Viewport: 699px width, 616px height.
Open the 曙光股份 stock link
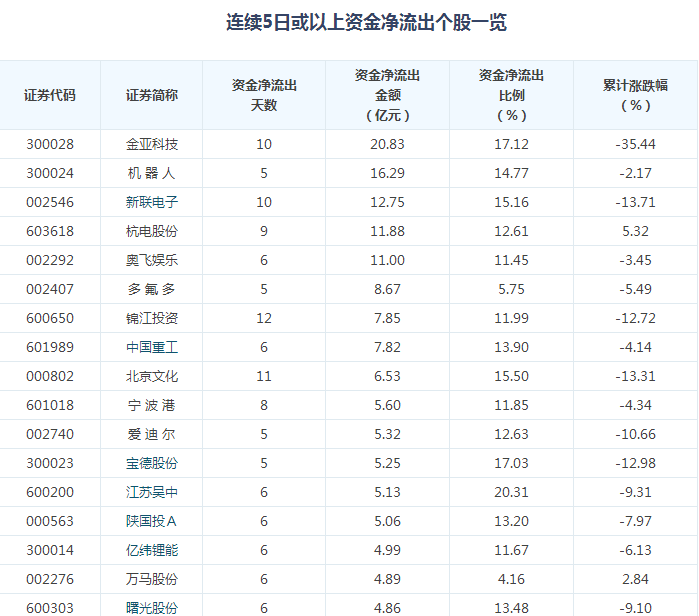point(152,608)
